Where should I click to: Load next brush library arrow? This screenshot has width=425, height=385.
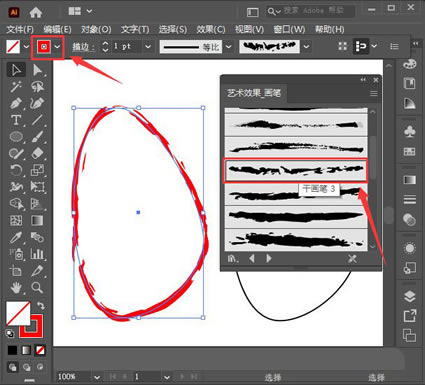pos(269,258)
